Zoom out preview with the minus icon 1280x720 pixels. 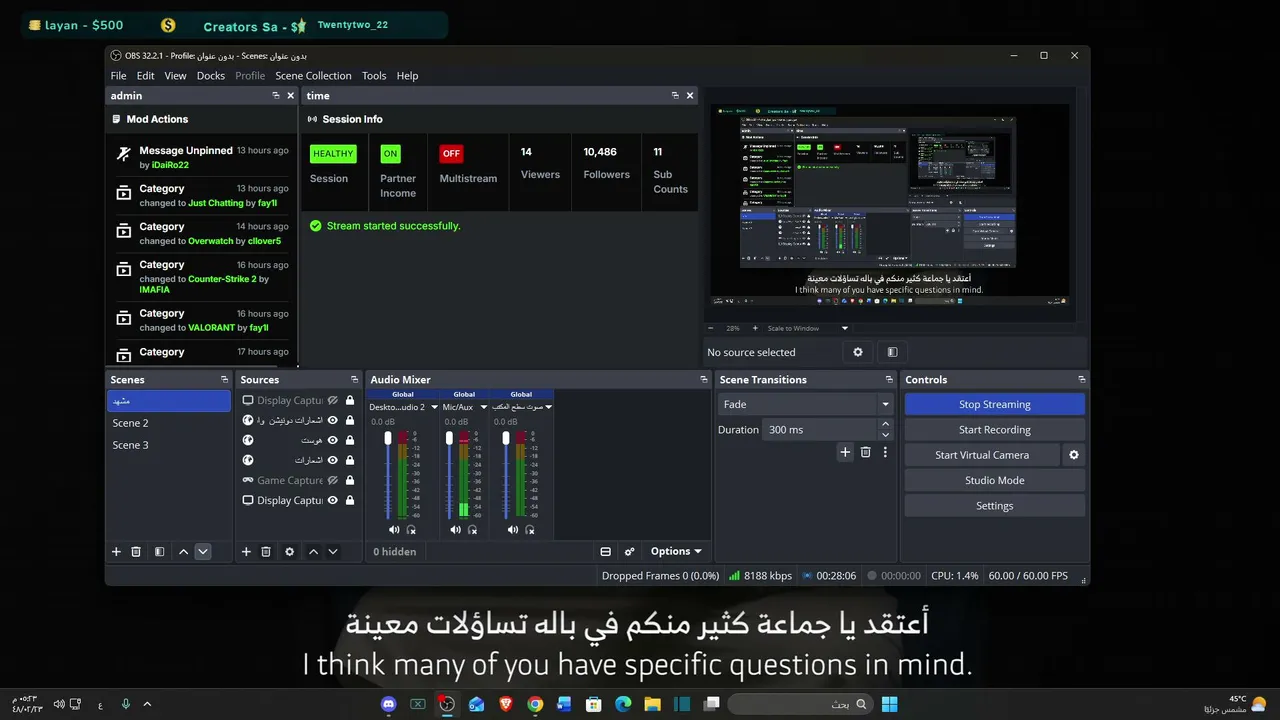(x=710, y=328)
